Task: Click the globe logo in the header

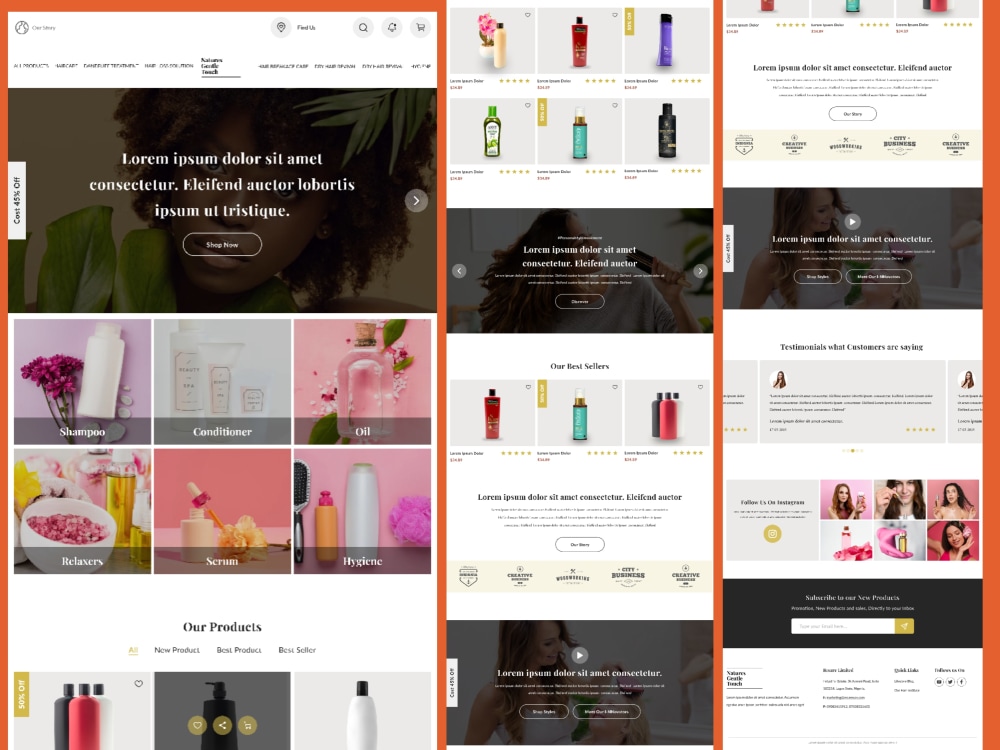Action: coord(22,27)
